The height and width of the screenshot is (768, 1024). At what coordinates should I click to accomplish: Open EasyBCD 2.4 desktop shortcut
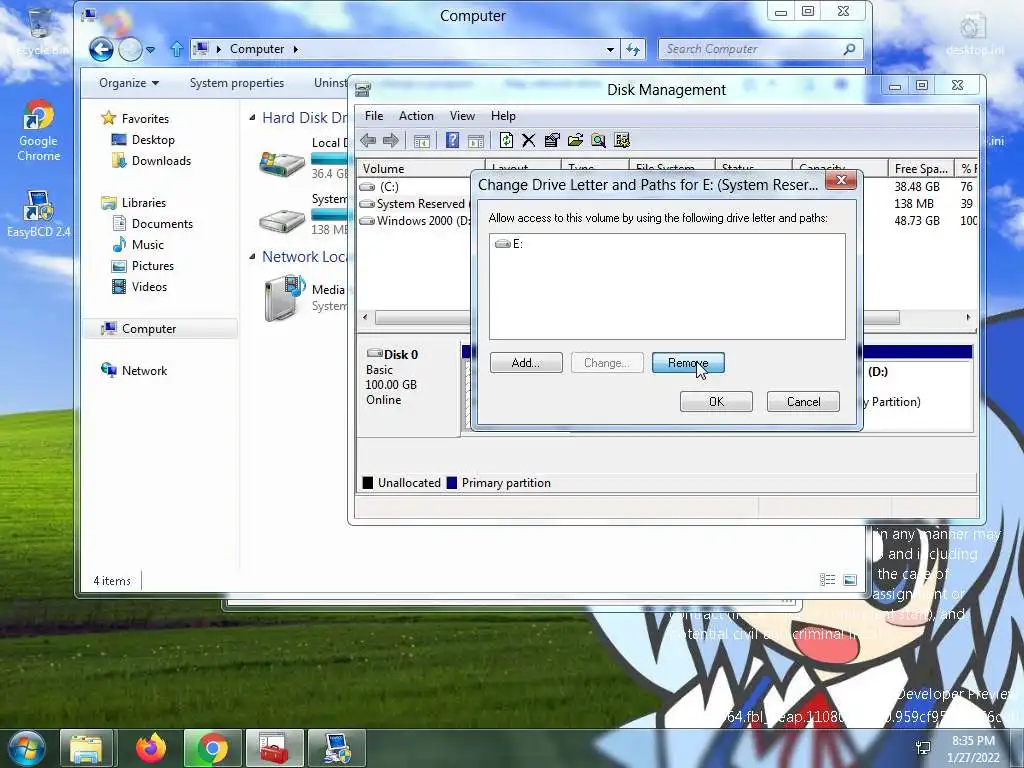tap(39, 214)
